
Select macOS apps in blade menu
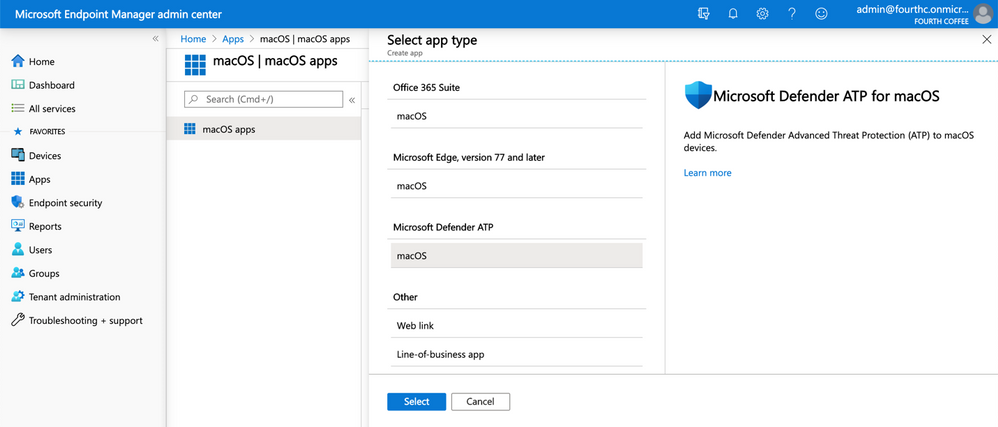coord(264,129)
